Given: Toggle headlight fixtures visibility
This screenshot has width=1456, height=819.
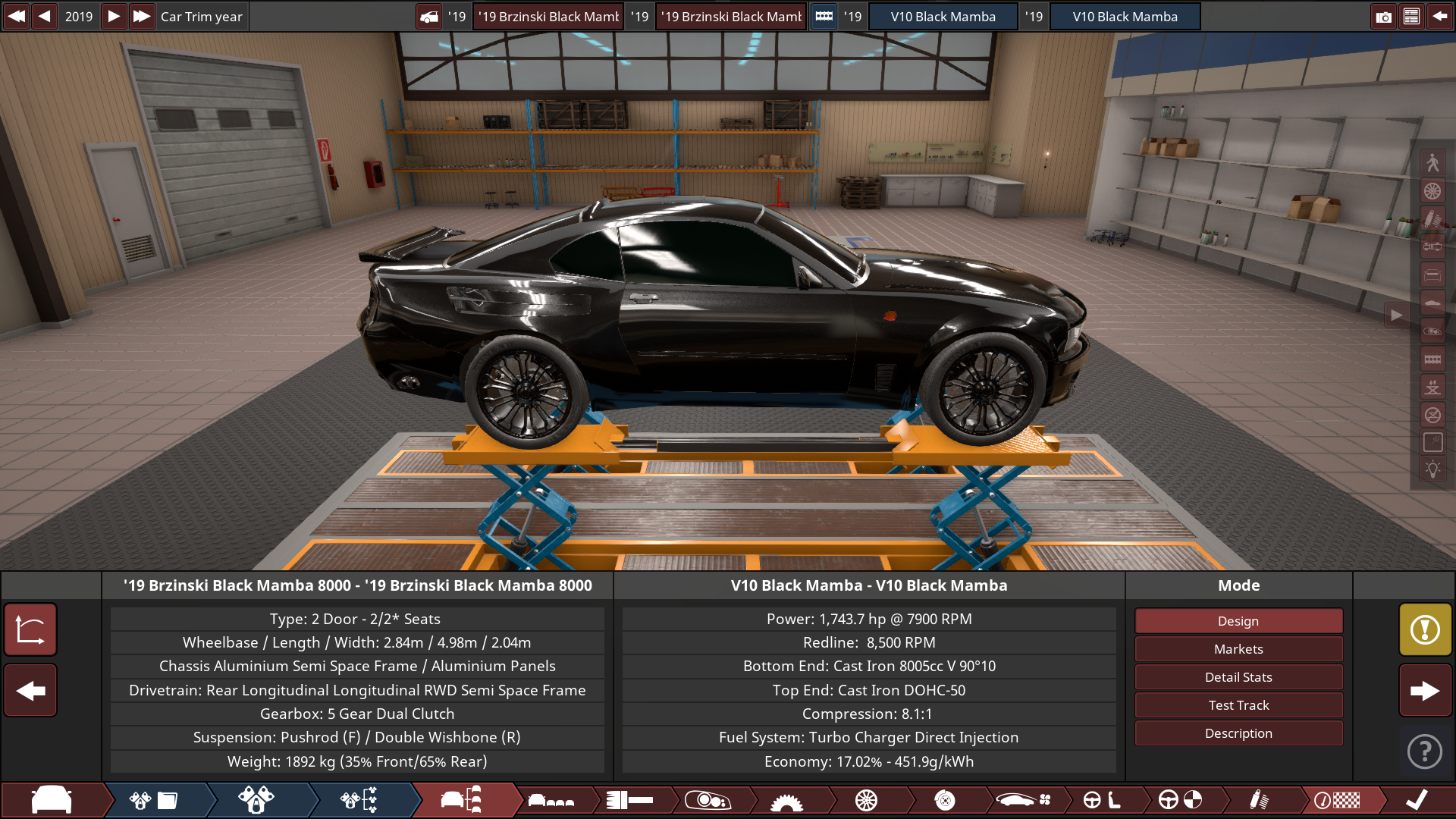Looking at the screenshot, I should [1432, 331].
